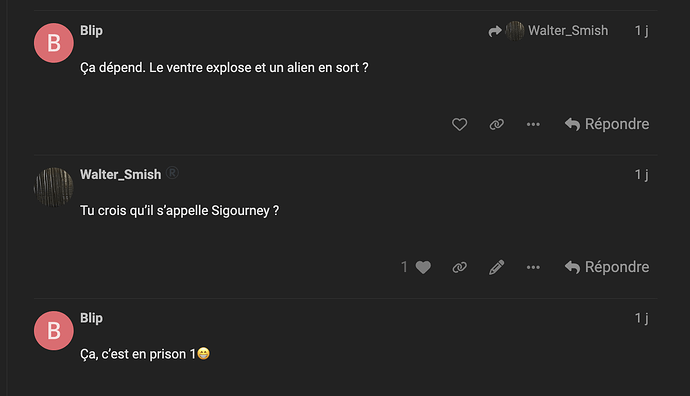
Task: Copy link of the Sigourney post
Action: 459,267
